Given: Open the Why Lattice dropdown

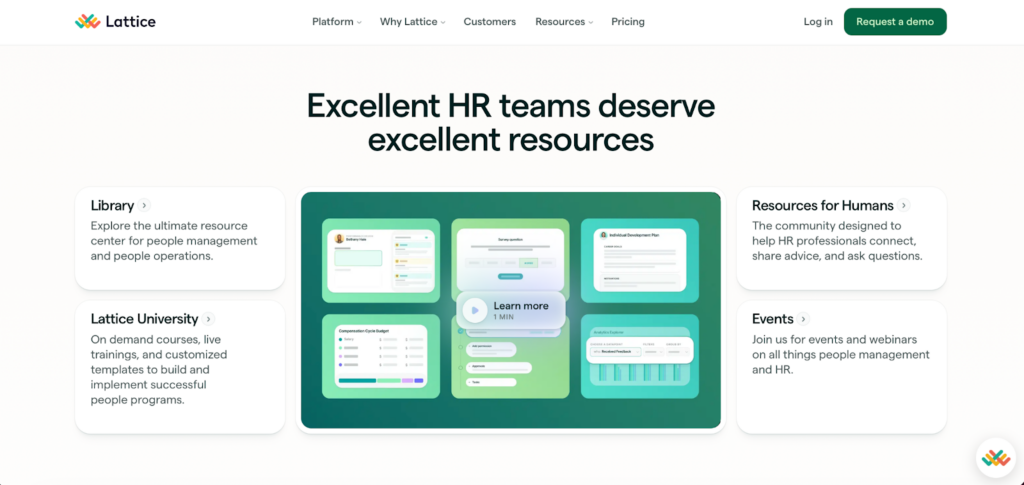Looking at the screenshot, I should click(x=412, y=22).
